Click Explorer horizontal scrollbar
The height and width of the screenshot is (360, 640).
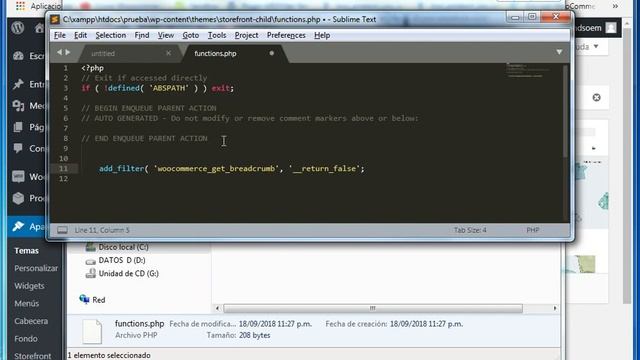click(x=373, y=308)
